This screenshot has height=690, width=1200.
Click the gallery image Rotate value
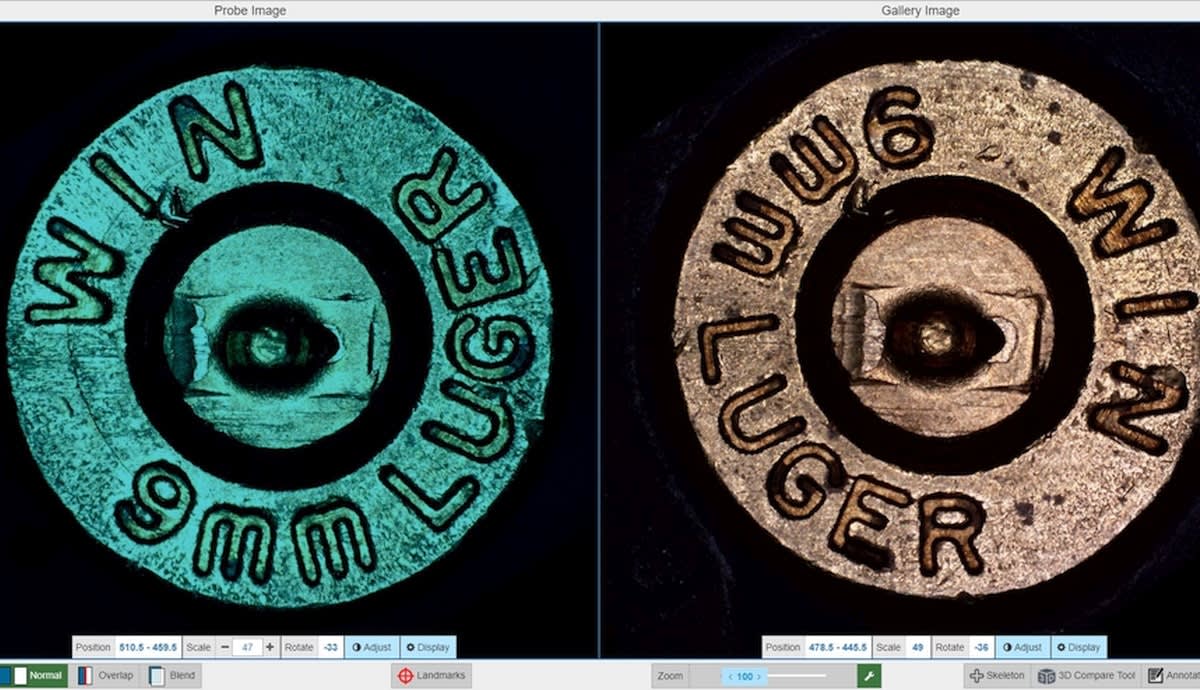tap(981, 647)
